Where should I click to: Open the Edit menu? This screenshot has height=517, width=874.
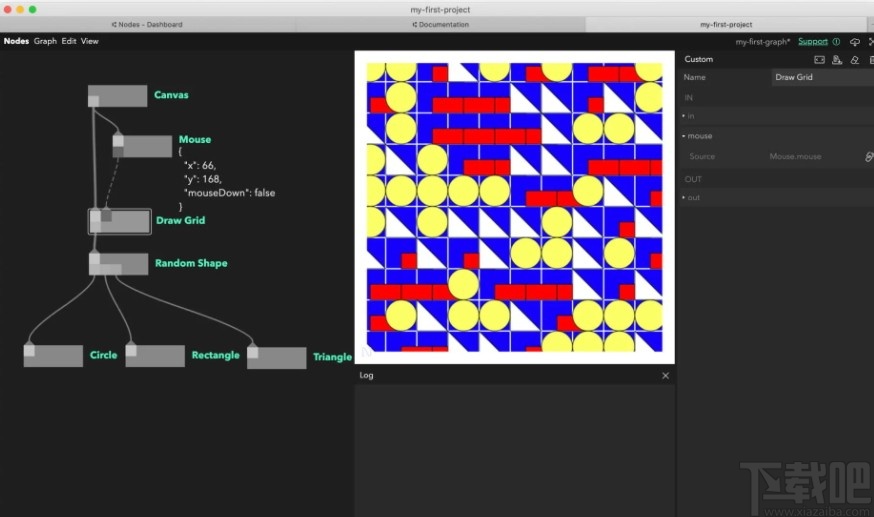[x=69, y=41]
